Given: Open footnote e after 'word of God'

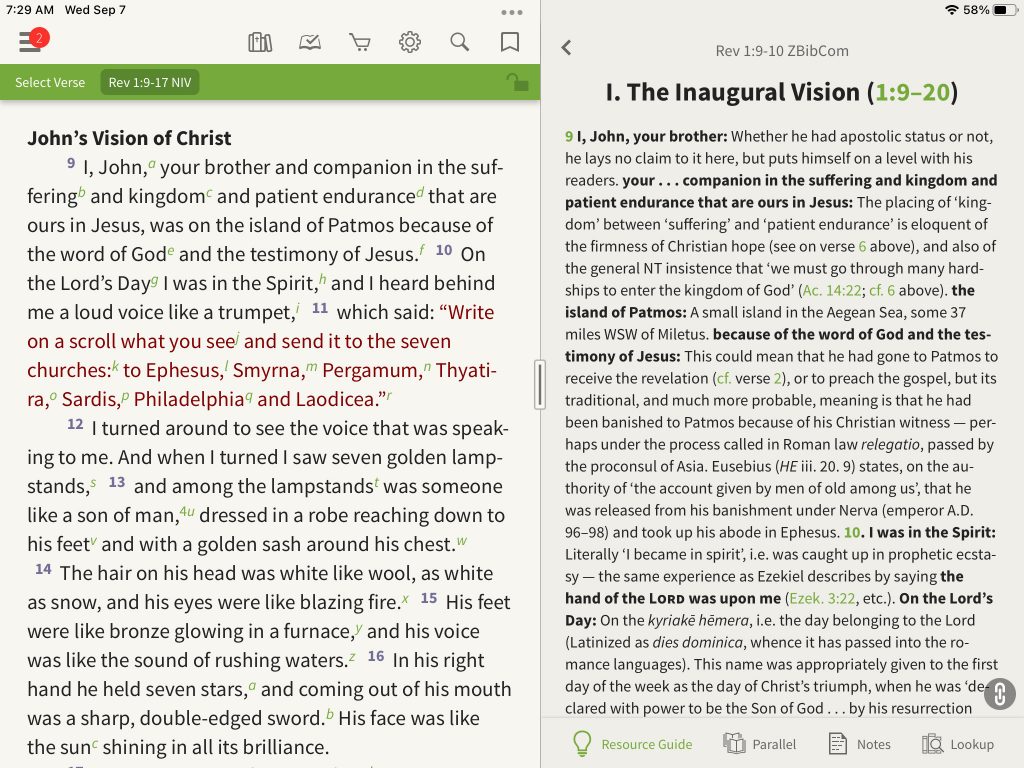Looking at the screenshot, I should (170, 250).
